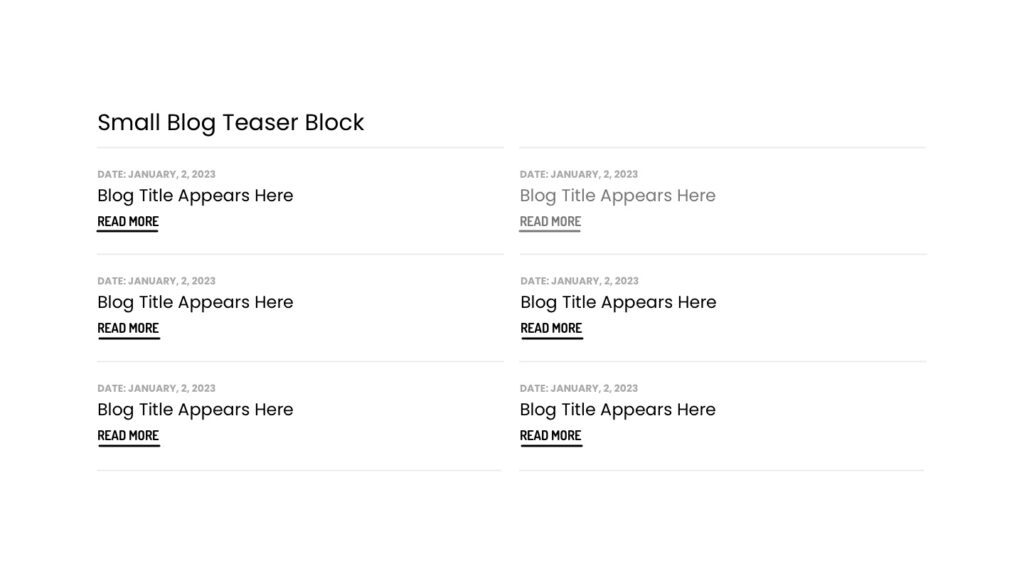Open blog title in second right-column teaser
Viewport: 1024px width, 576px height.
pos(618,302)
